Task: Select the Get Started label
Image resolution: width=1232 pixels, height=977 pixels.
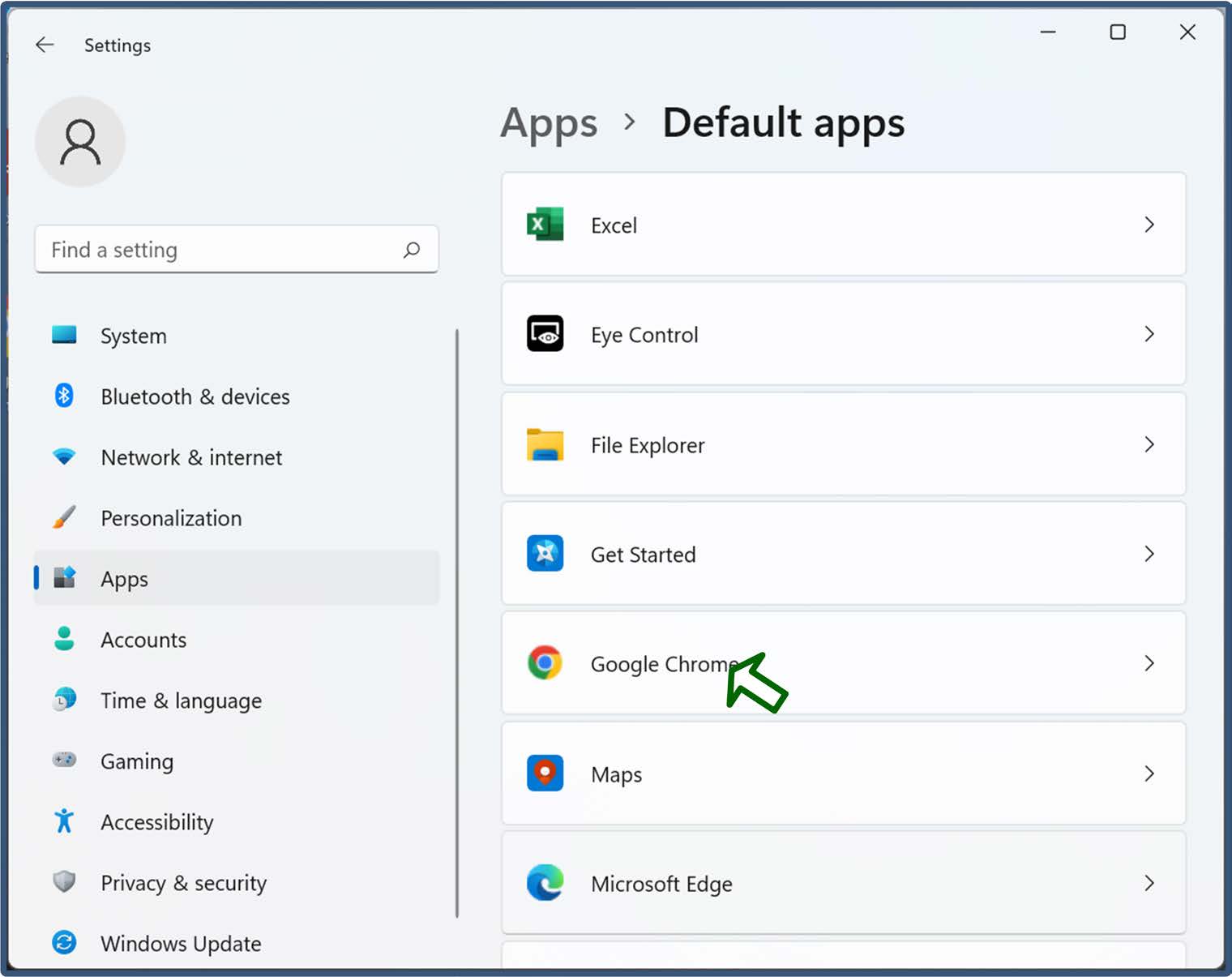Action: pyautogui.click(x=643, y=555)
